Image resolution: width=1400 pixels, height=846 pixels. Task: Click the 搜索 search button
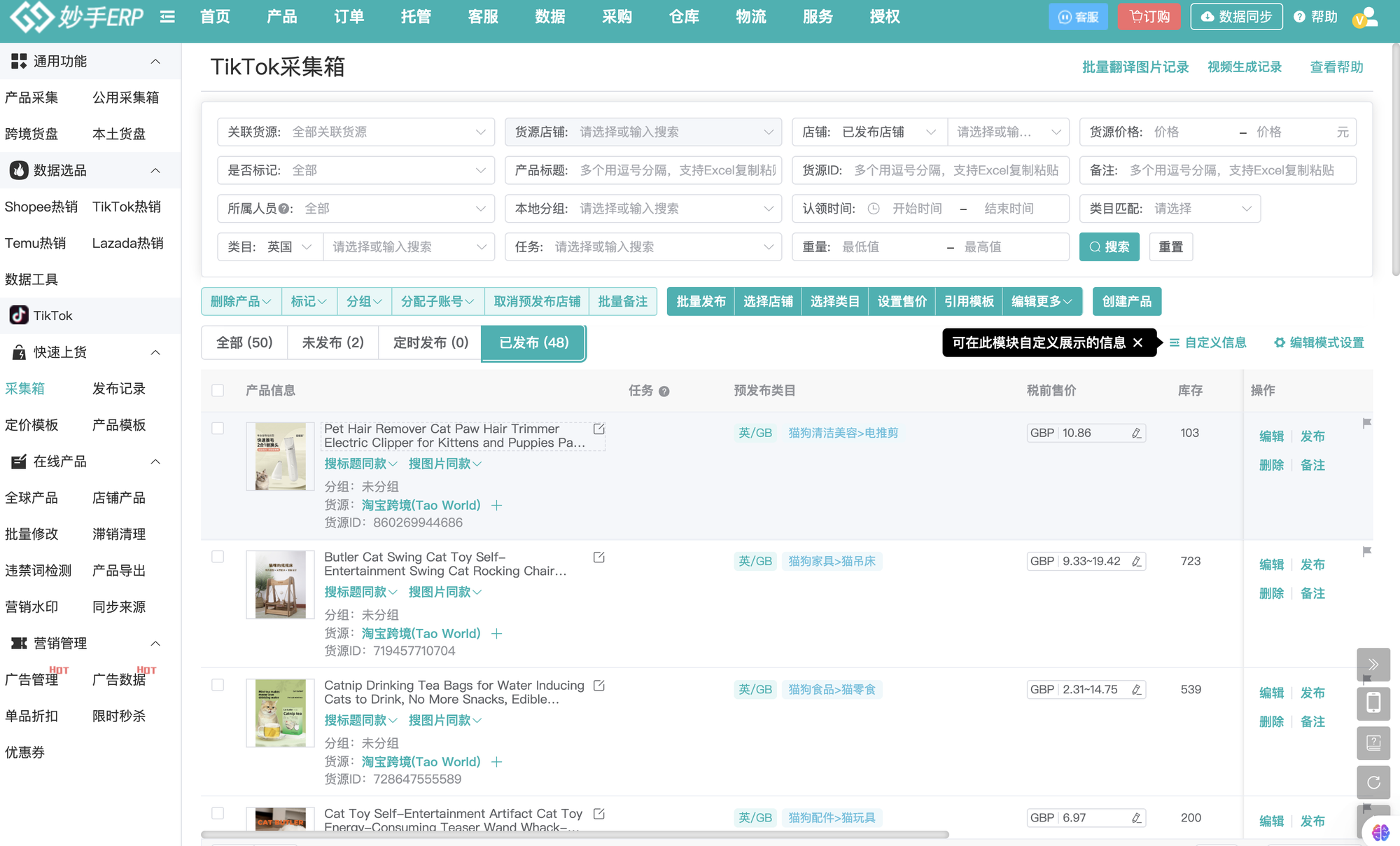[1109, 247]
